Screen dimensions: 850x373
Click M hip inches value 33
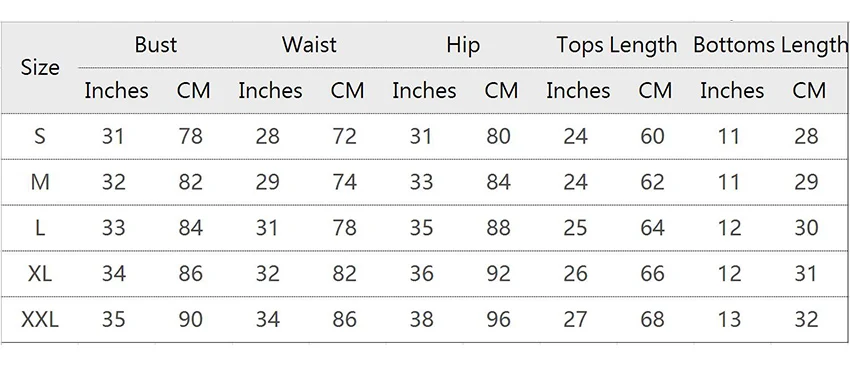(421, 182)
